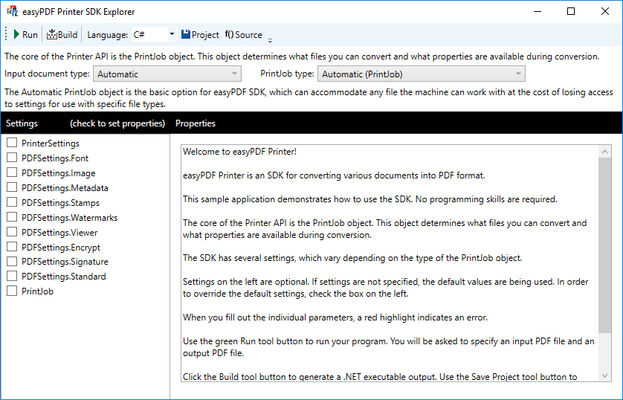Enable the PDFSettings.Standard checkbox

pos(12,276)
